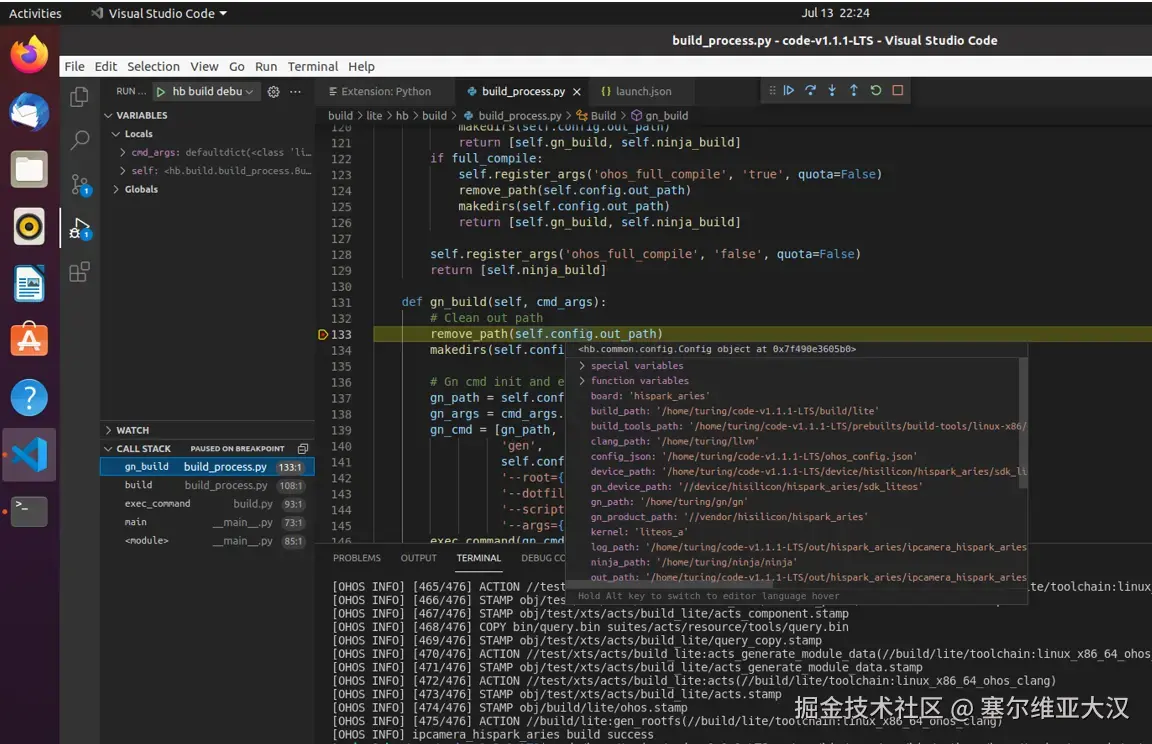1152x744 pixels.
Task: Click the Step Into arrow icon
Action: coord(832,91)
